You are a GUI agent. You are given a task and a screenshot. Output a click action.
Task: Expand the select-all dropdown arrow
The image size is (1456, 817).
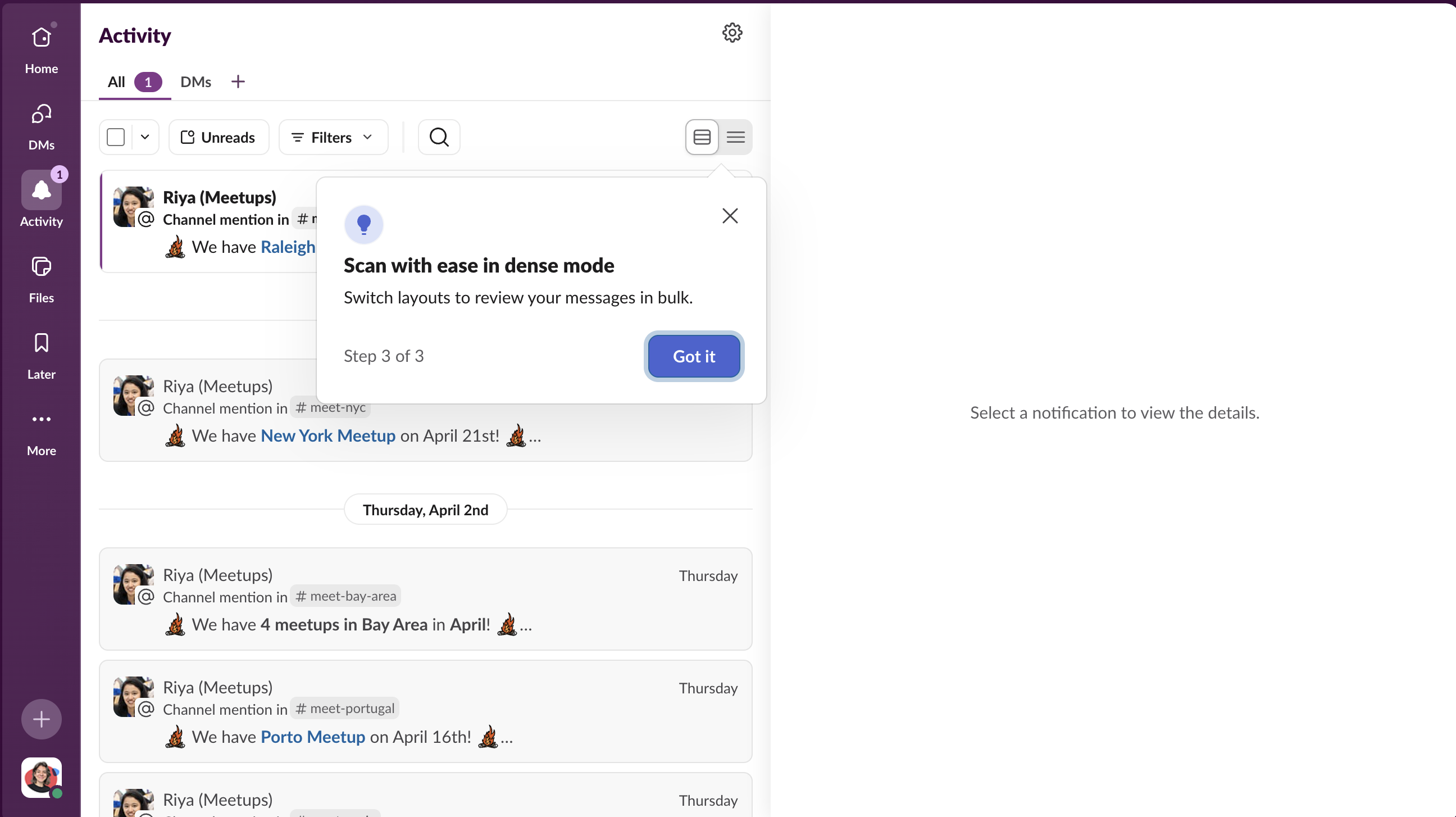click(x=145, y=138)
